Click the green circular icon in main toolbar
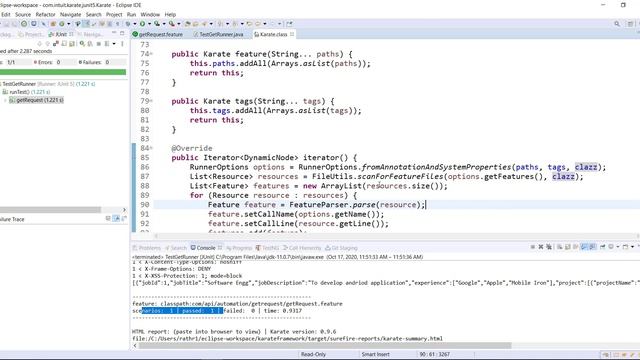This screenshot has width=640, height=360. point(24,24)
